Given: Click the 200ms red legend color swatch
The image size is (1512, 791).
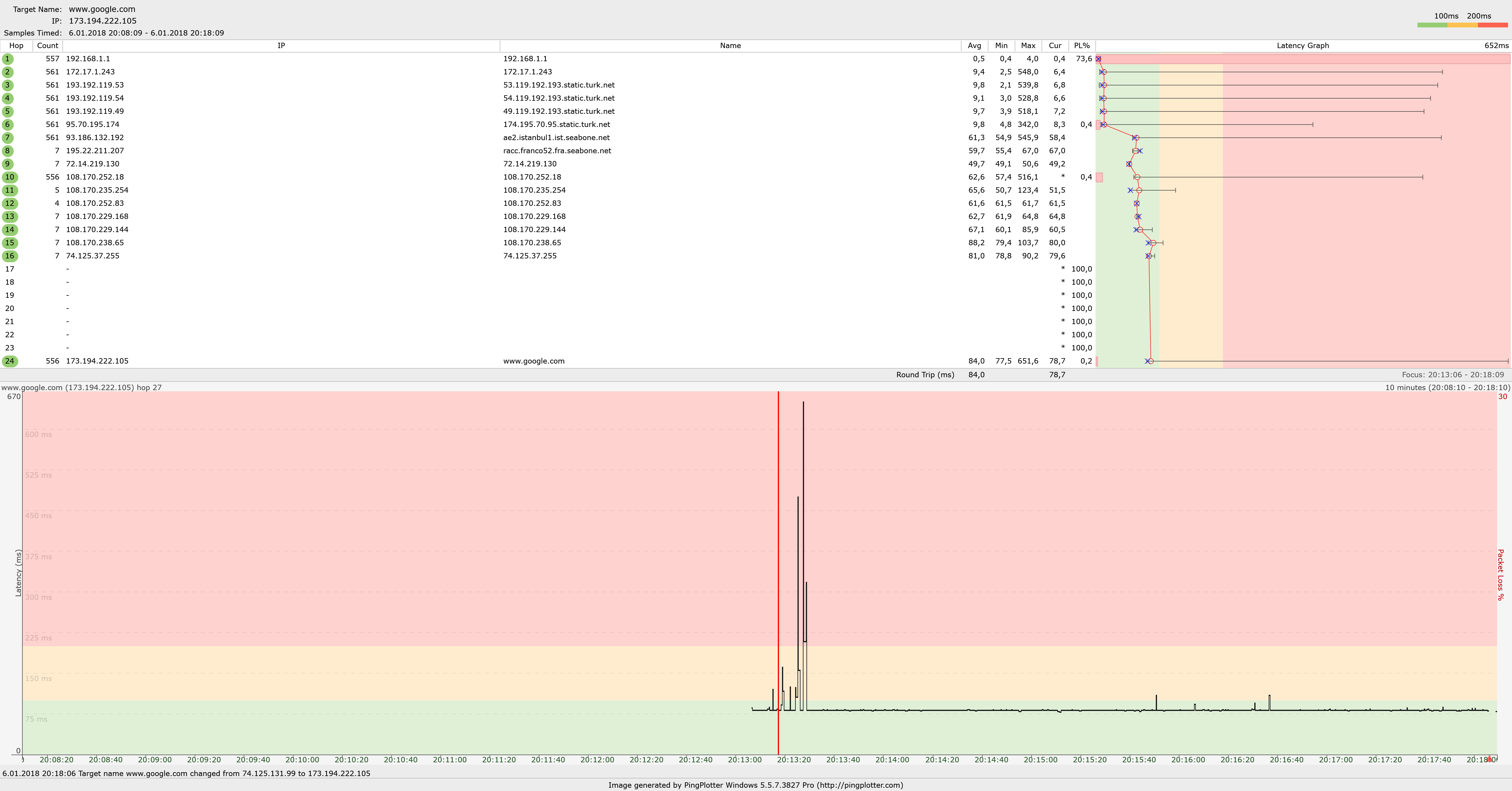Looking at the screenshot, I should click(x=1493, y=25).
